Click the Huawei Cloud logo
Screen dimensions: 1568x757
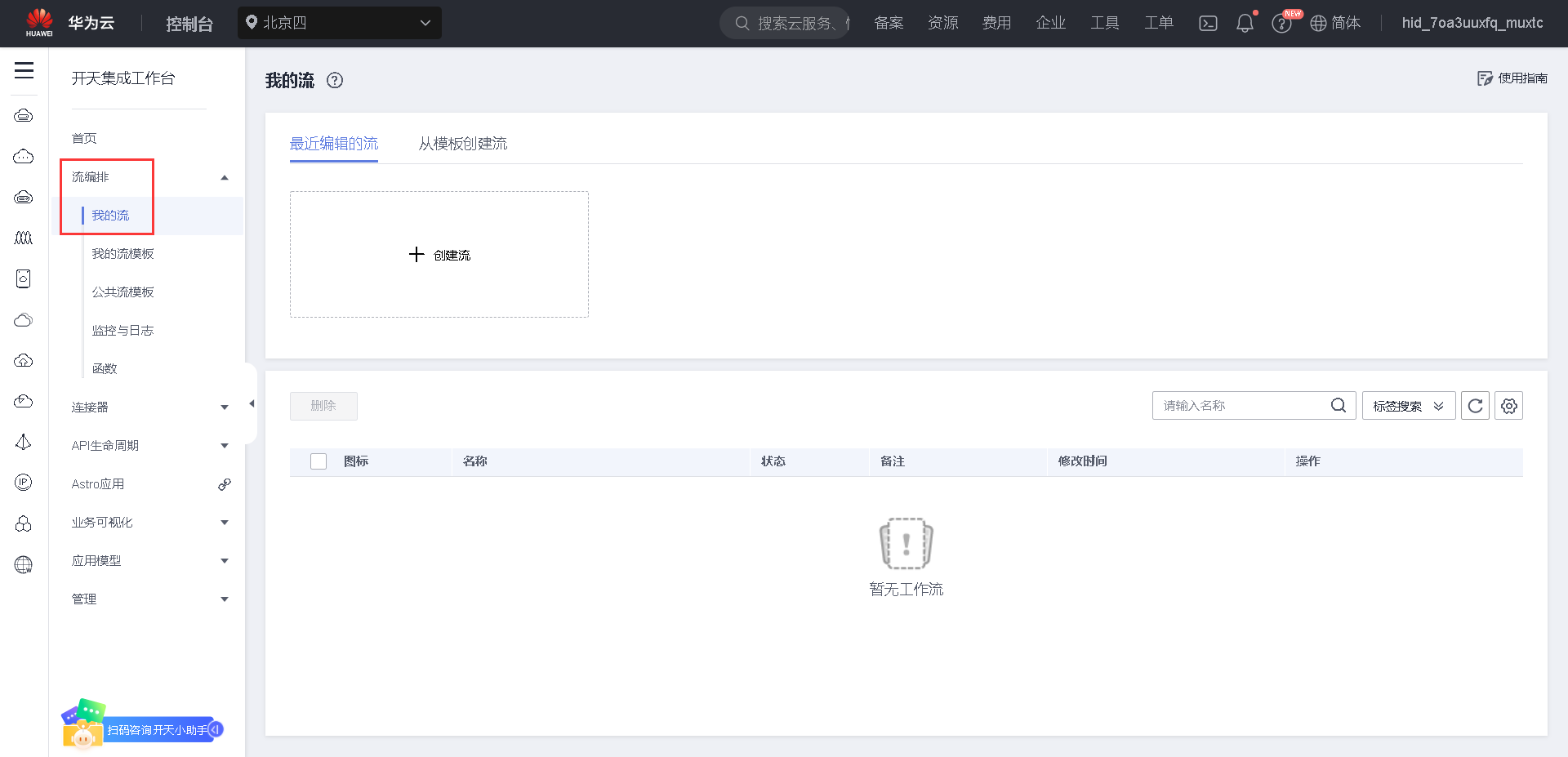69,23
